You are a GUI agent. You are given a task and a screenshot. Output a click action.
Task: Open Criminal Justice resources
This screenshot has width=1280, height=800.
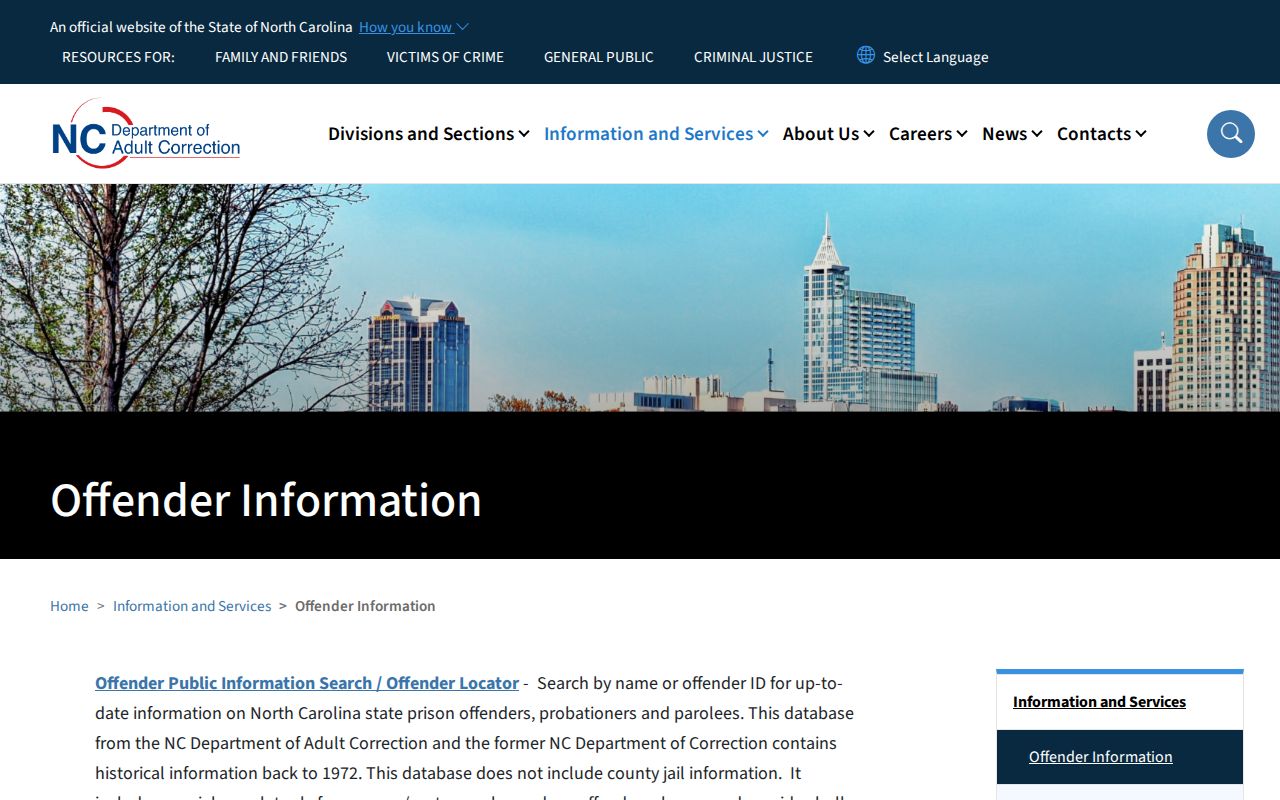coord(753,57)
